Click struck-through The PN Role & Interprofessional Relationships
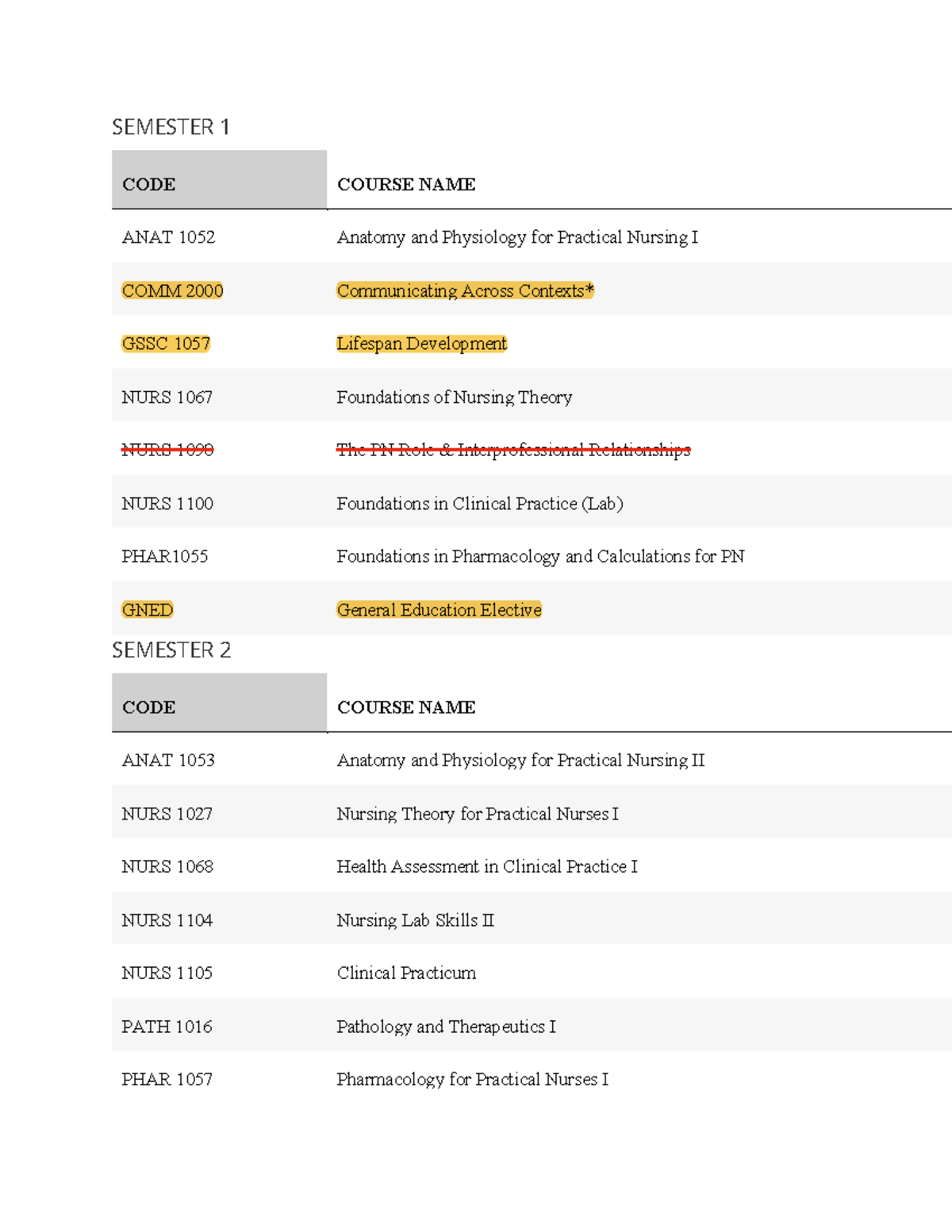The image size is (952, 1232). click(513, 450)
